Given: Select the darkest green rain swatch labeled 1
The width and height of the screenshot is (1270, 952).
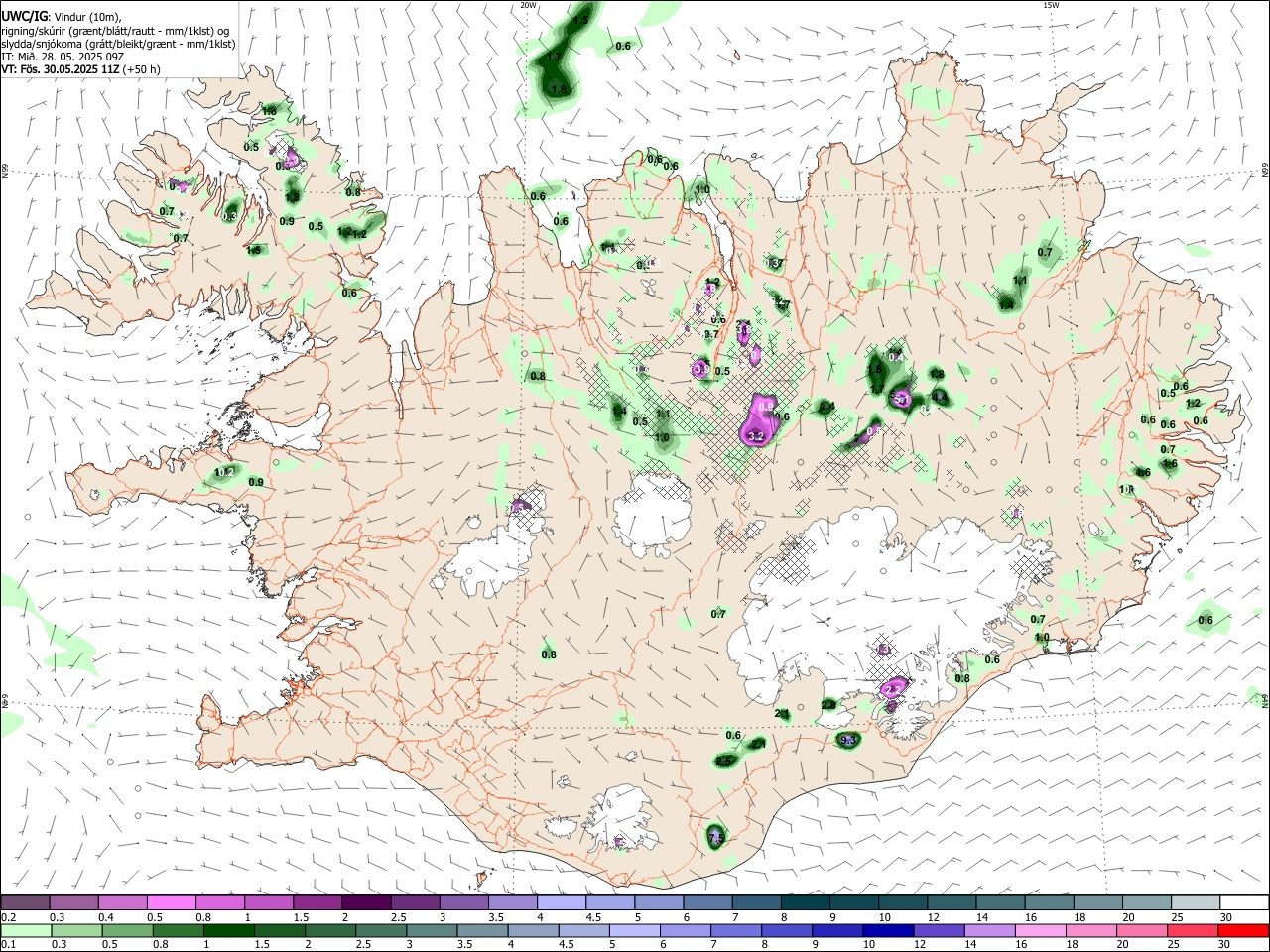Looking at the screenshot, I should 229,930.
